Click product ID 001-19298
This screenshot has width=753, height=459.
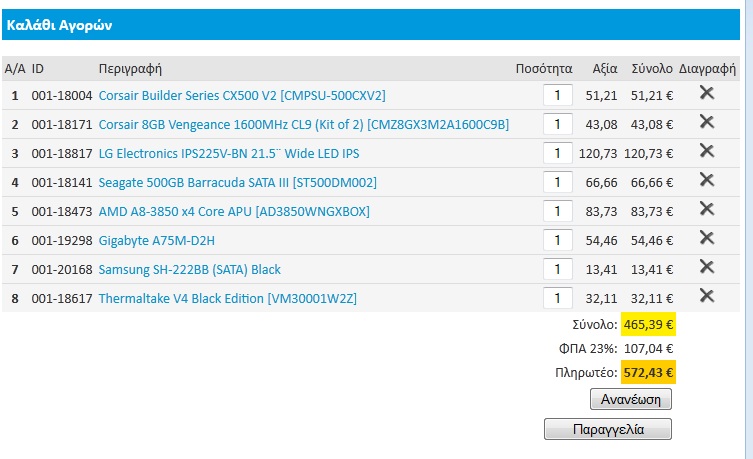(x=62, y=241)
